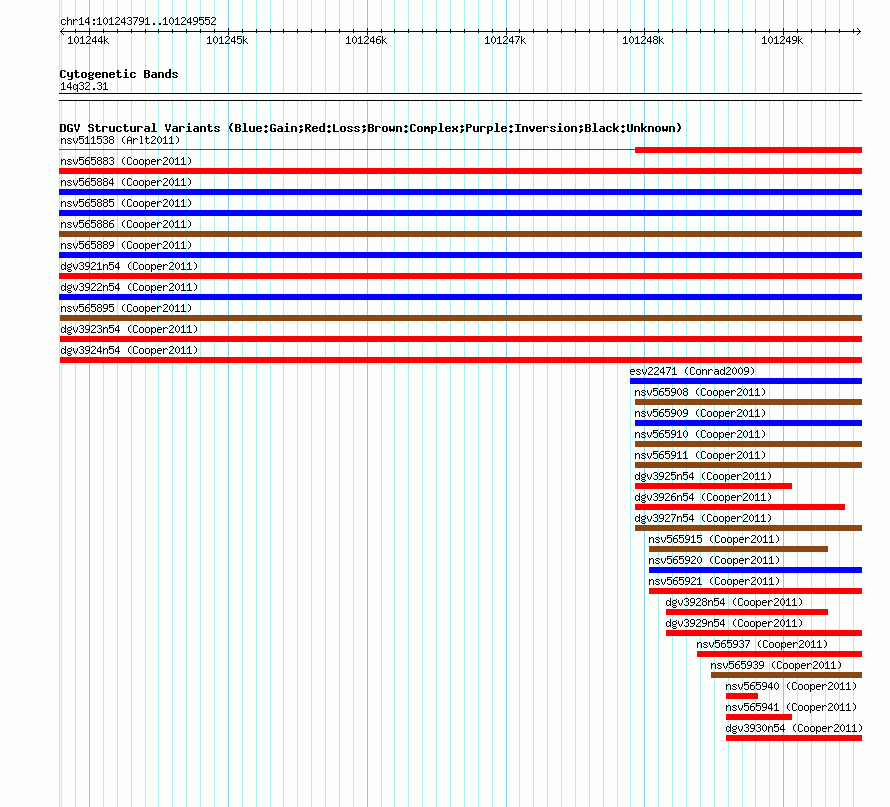Click the thick red bar of nsv511538
This screenshot has height=807, width=890.
point(748,150)
